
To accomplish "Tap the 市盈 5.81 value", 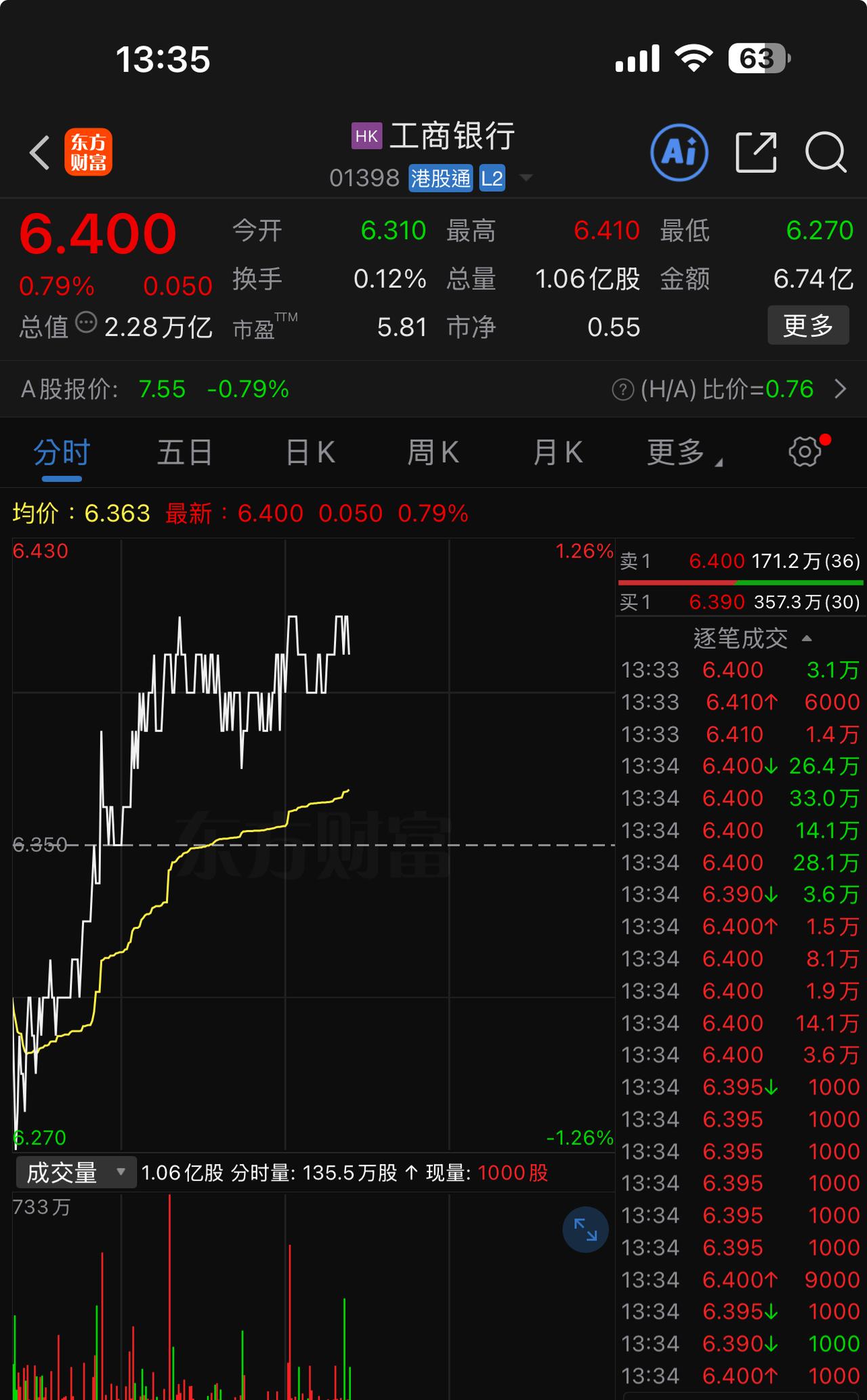I will pos(402,328).
